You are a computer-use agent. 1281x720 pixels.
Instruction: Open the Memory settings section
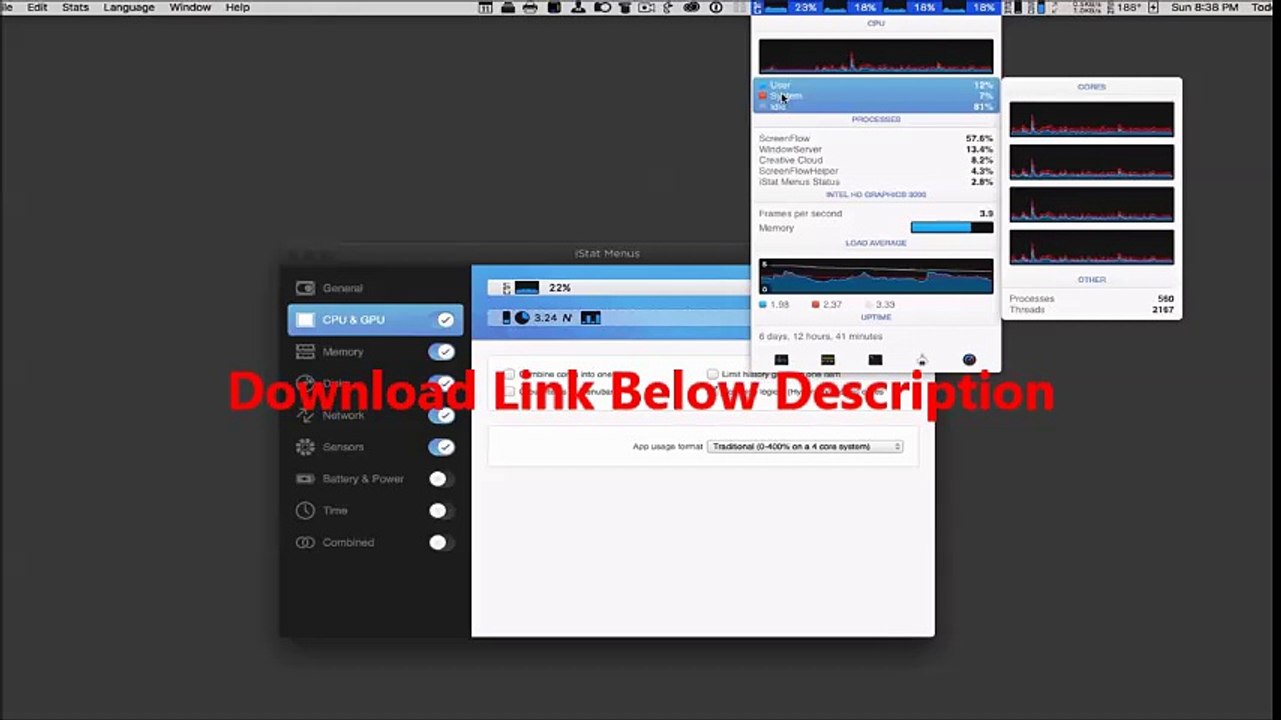coord(375,352)
